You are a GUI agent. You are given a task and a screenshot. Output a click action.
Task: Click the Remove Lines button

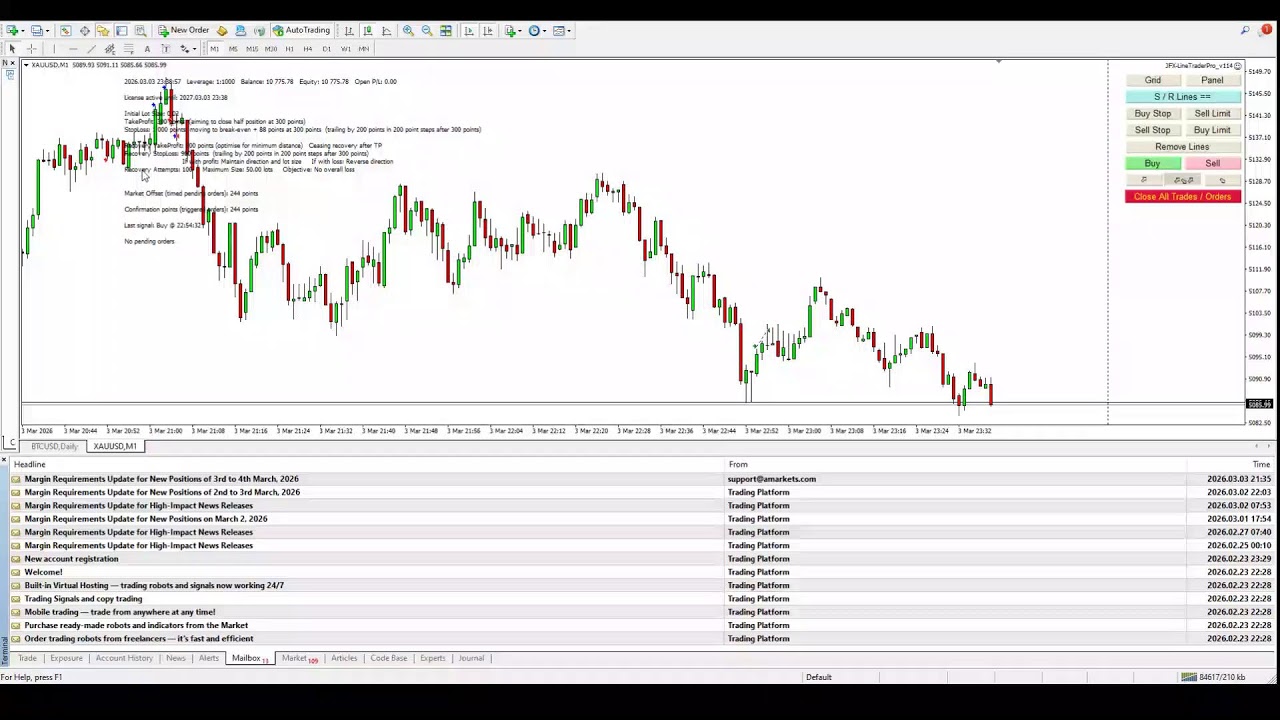pyautogui.click(x=1182, y=147)
